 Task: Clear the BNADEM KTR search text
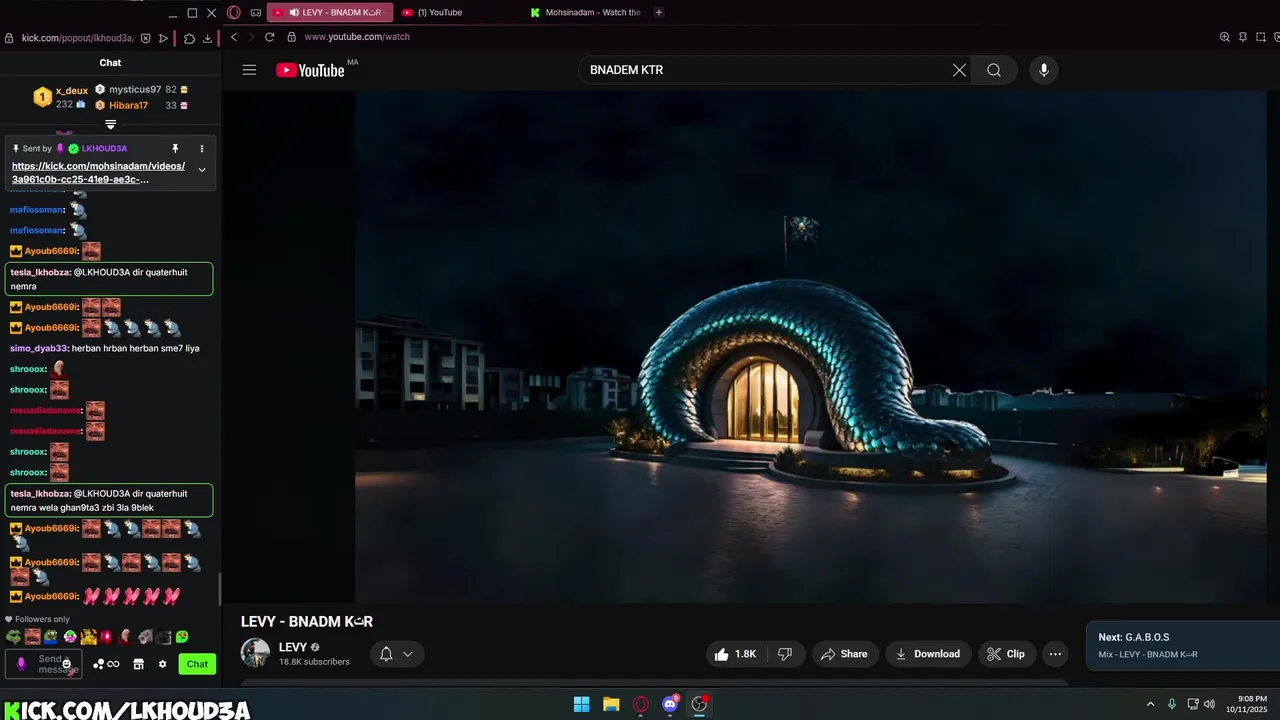959,70
